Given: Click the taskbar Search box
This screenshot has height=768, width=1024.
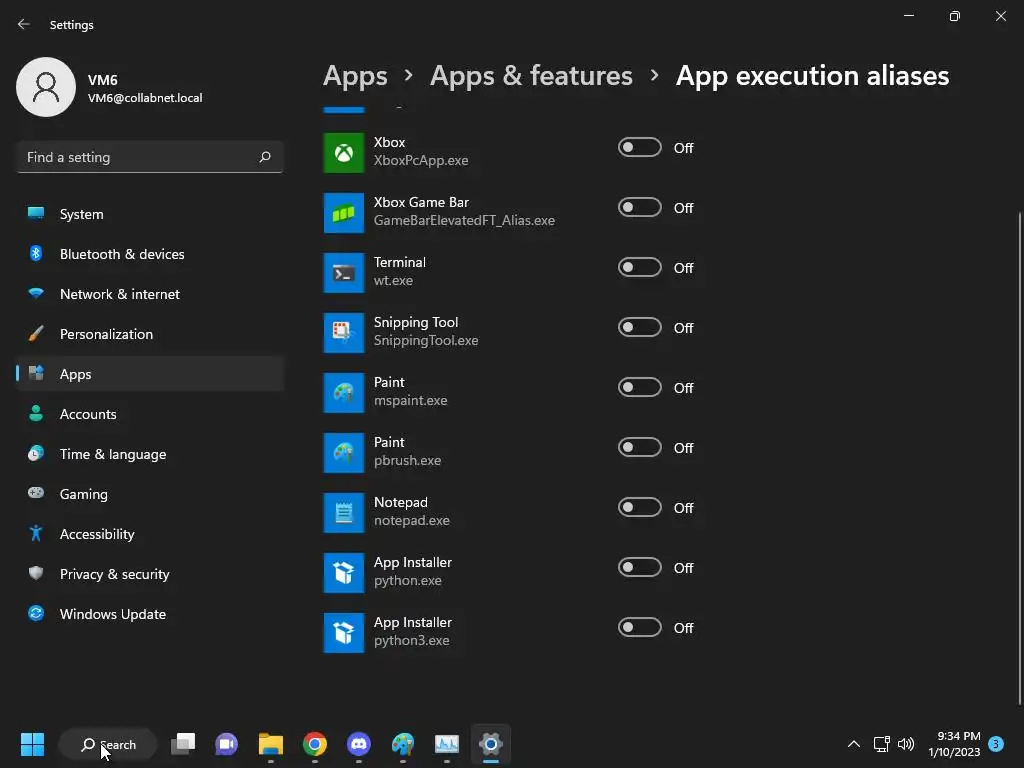Looking at the screenshot, I should (108, 744).
